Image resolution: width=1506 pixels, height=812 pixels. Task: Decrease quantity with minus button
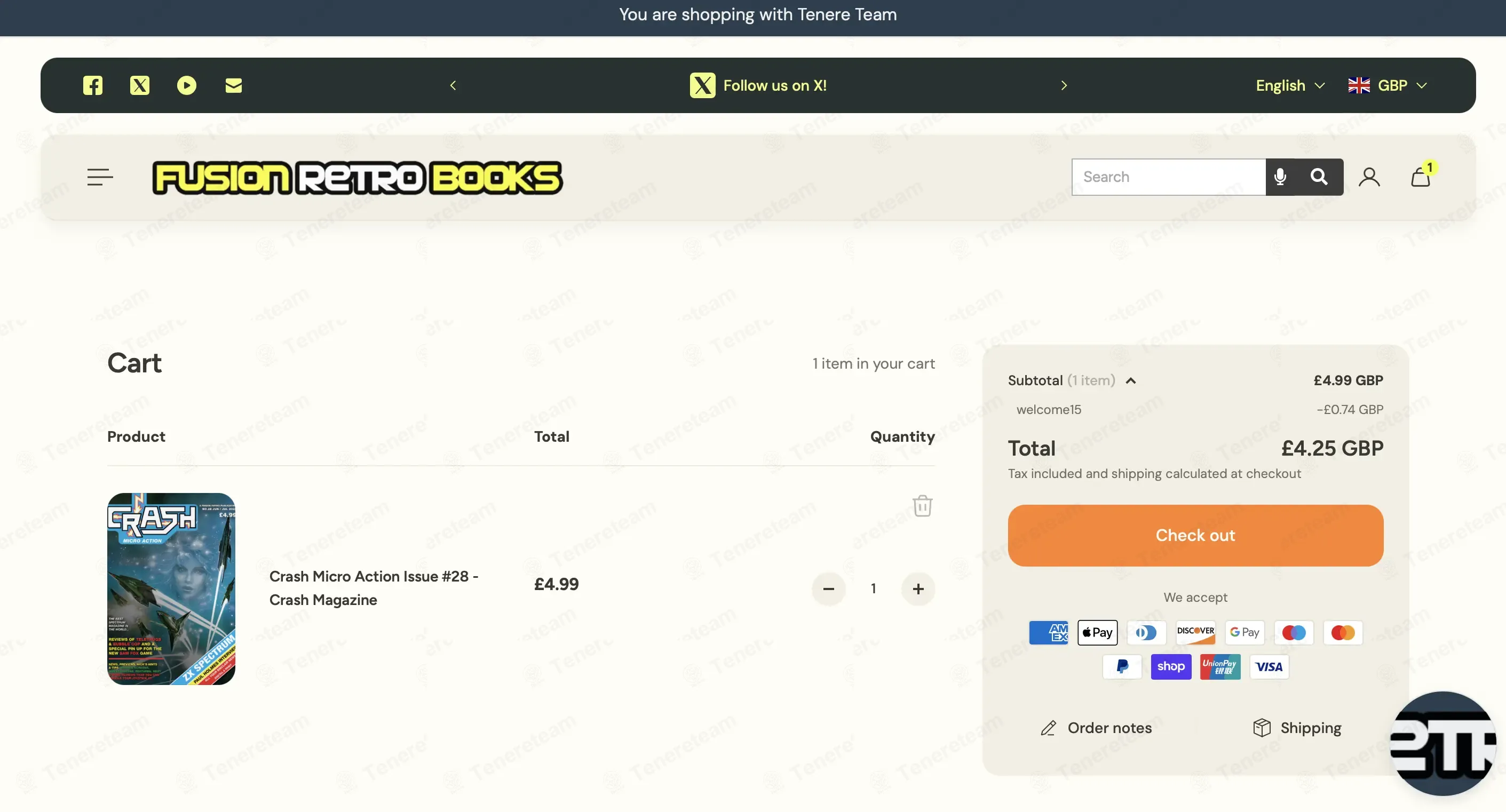(828, 588)
